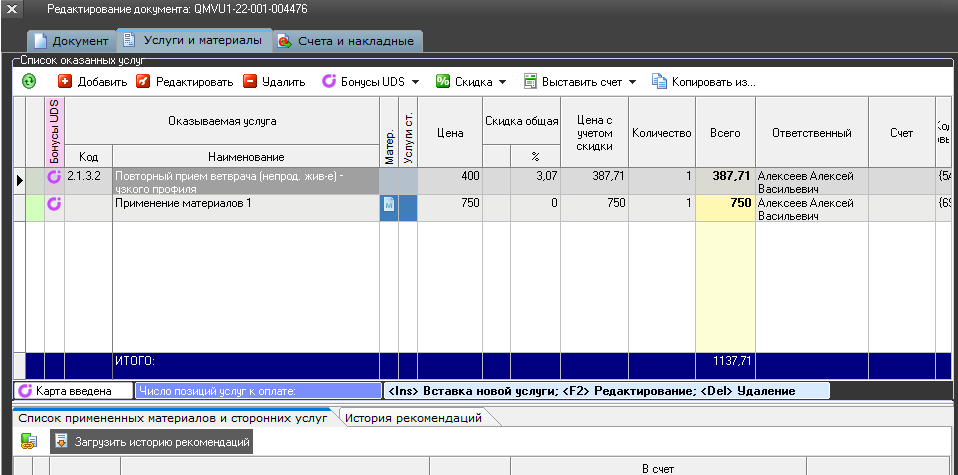Close the document editing window
Screen dimensions: 958x475
point(14,9)
